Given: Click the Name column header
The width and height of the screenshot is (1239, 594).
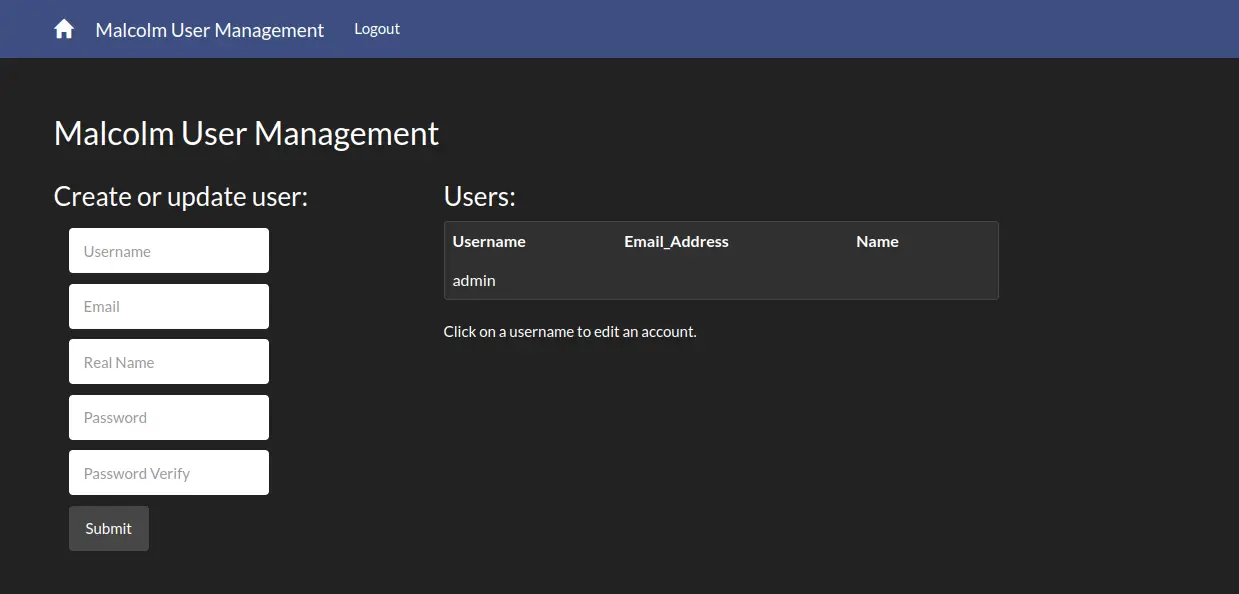Looking at the screenshot, I should click(877, 242).
